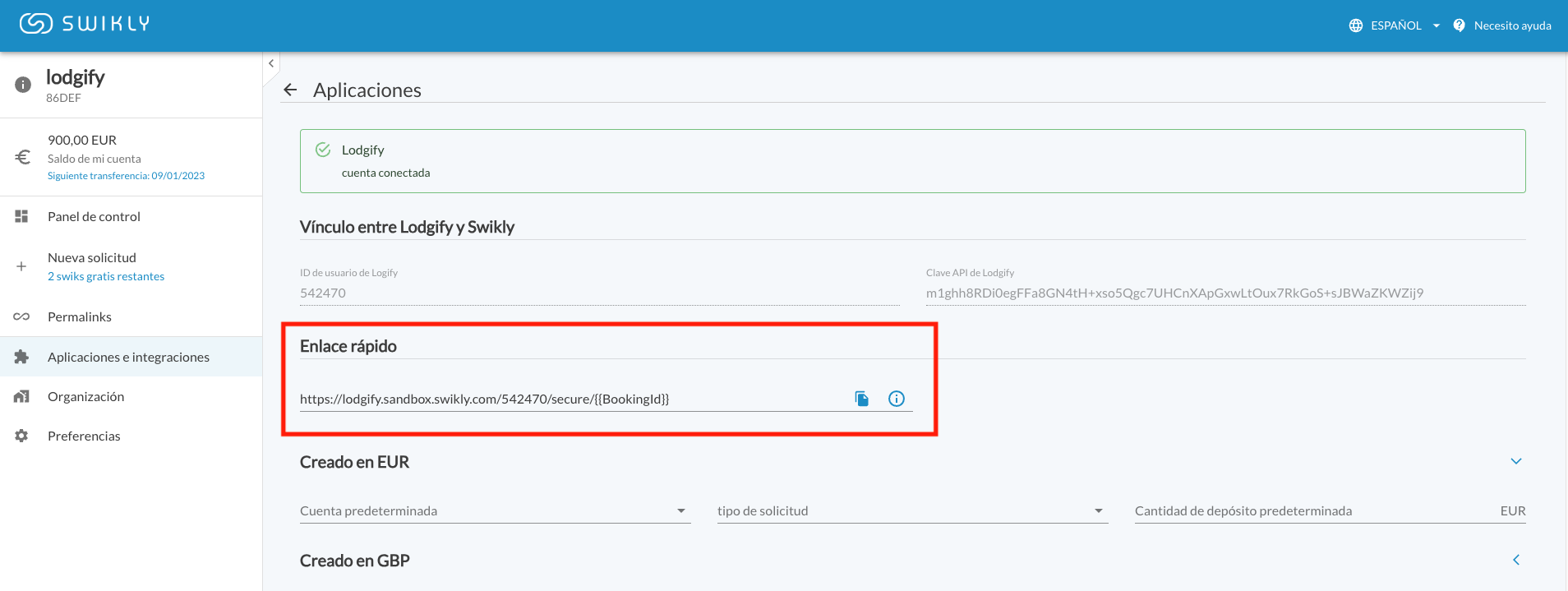The height and width of the screenshot is (591, 1568).
Task: Collapse the left sidebar panel
Action: click(271, 63)
